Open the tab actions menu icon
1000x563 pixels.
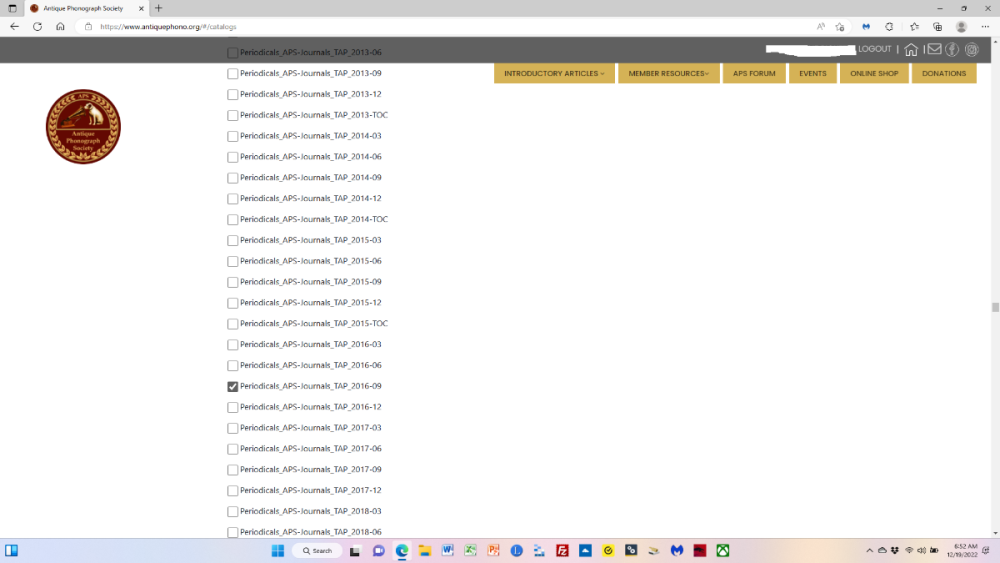point(12,8)
